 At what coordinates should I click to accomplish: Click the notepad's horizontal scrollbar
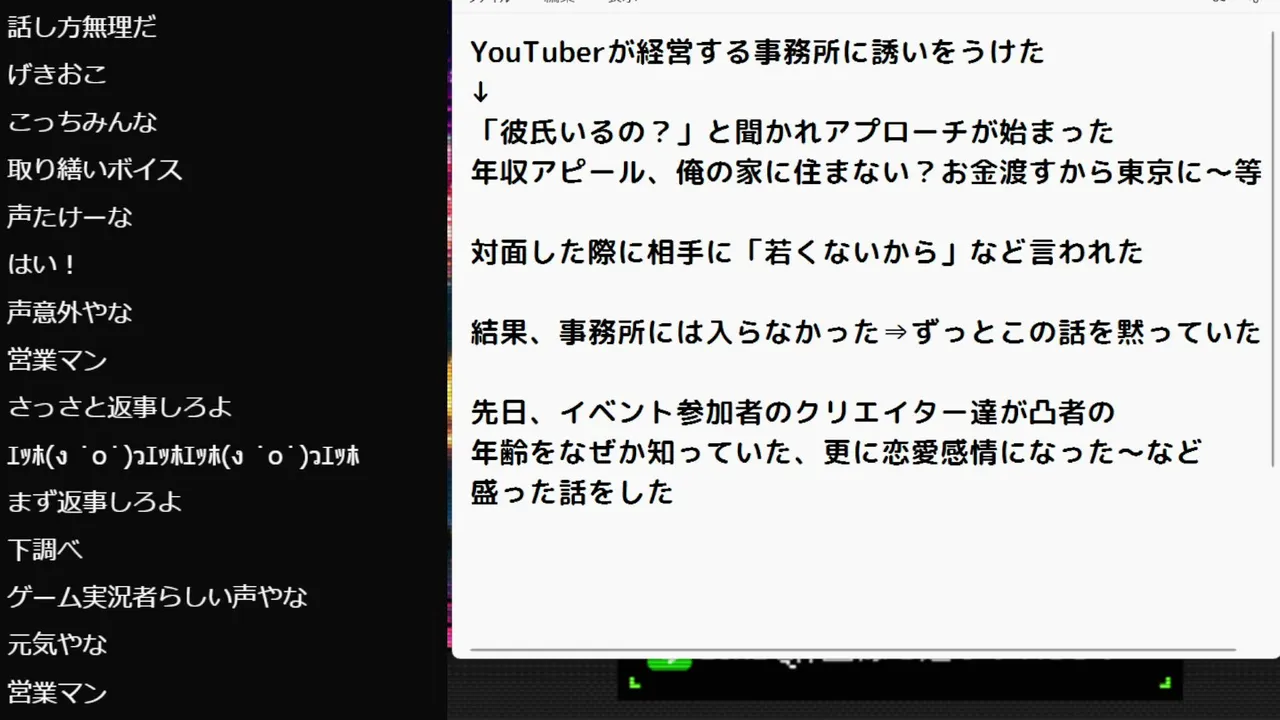852,651
